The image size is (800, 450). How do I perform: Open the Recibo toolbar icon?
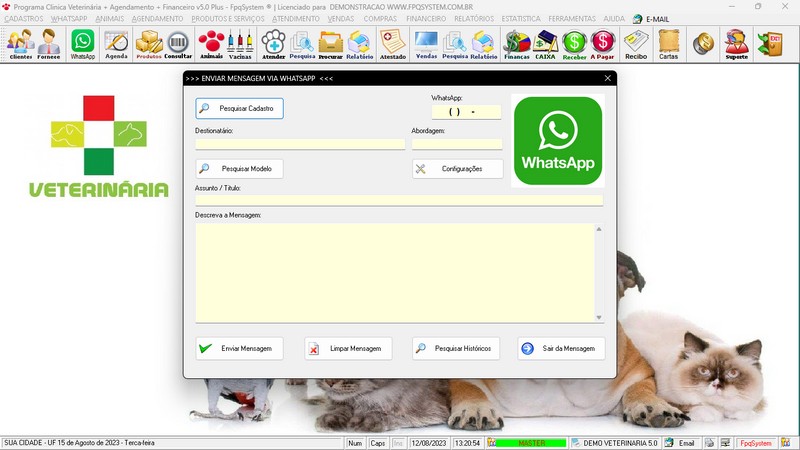(x=636, y=44)
